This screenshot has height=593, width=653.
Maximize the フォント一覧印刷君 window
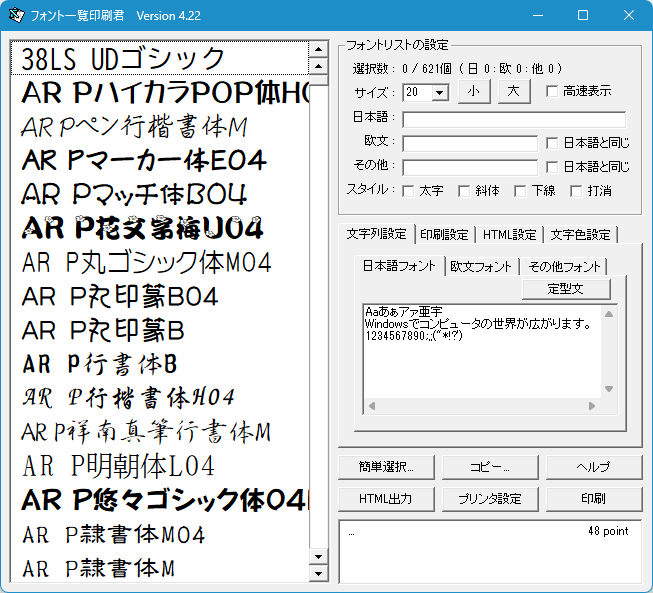pyautogui.click(x=583, y=15)
